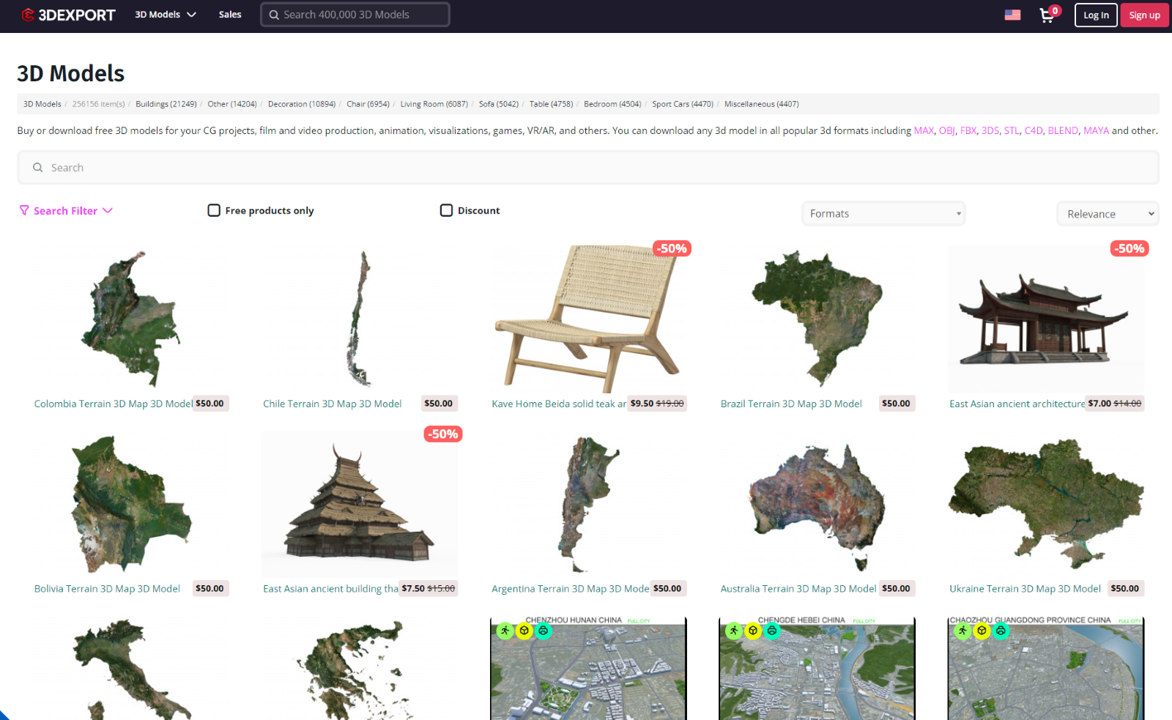Viewport: 1172px width, 720px height.
Task: Click the magnifier icon in top search bar
Action: pos(274,15)
